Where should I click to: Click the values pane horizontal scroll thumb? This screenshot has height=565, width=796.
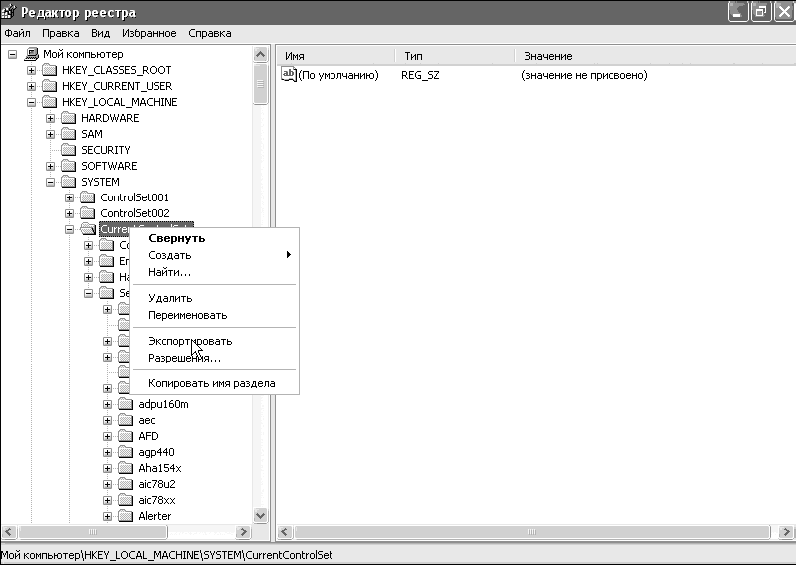pyautogui.click(x=531, y=532)
